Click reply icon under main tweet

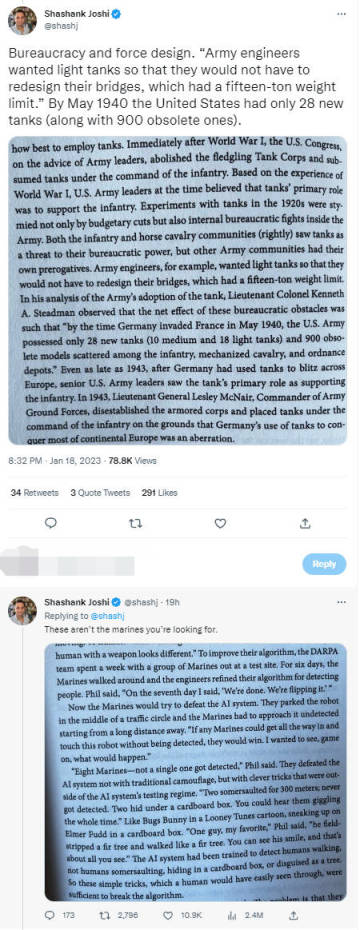point(51,523)
